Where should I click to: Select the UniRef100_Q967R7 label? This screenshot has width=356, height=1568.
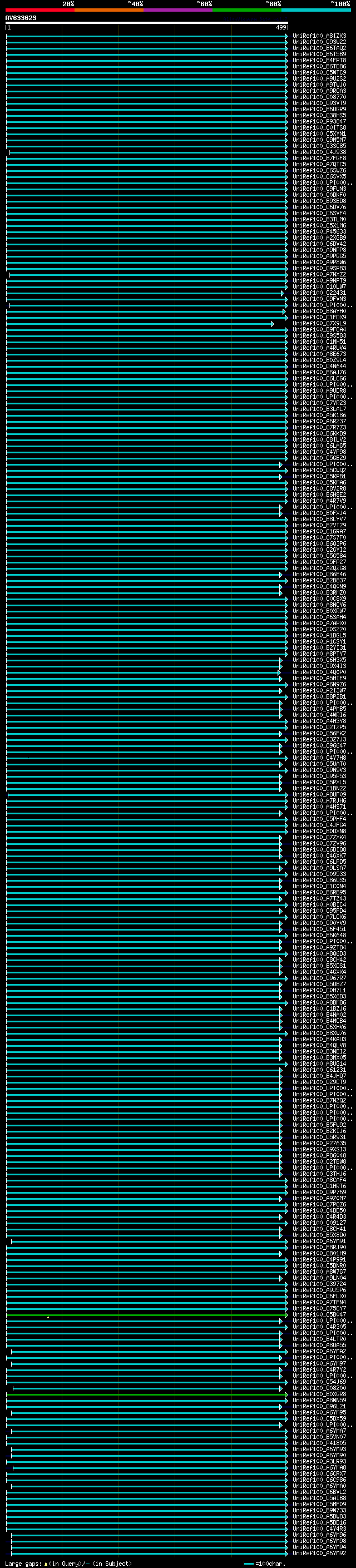(319, 979)
